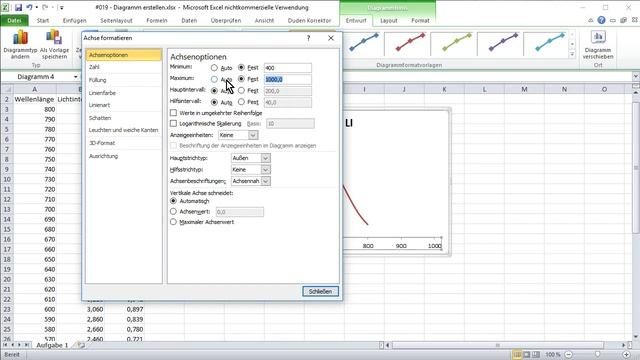Expand the formula bar
Viewport: 640px width, 360px height.
tap(636, 77)
